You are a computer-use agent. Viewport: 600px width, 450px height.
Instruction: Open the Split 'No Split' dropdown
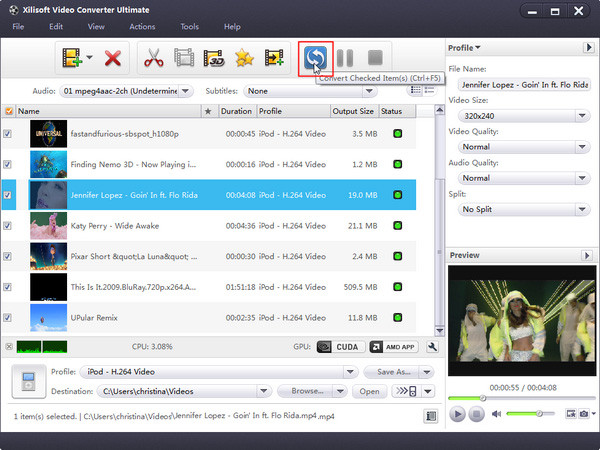(x=518, y=209)
